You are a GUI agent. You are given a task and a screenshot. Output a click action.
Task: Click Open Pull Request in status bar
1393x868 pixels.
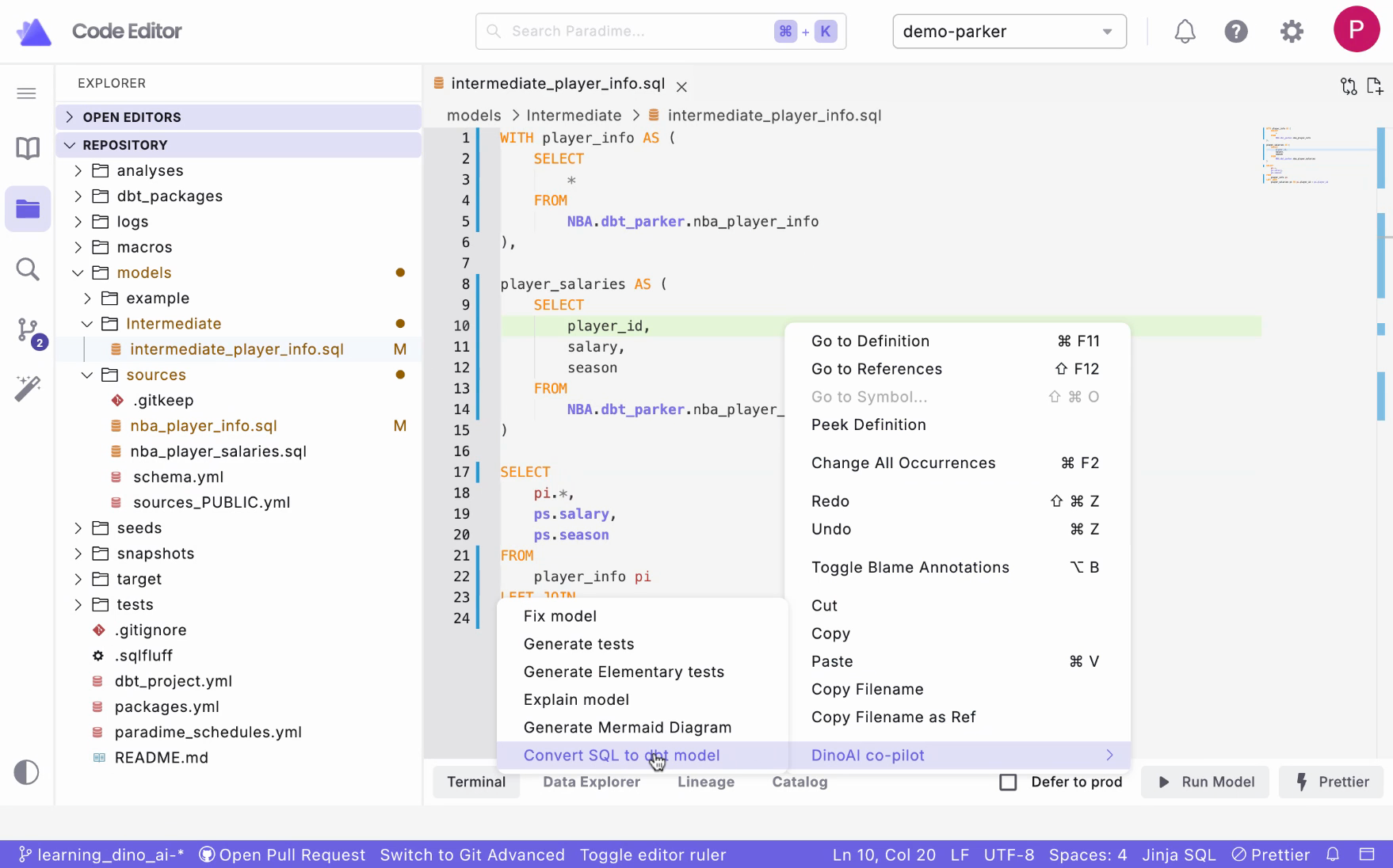point(282,855)
